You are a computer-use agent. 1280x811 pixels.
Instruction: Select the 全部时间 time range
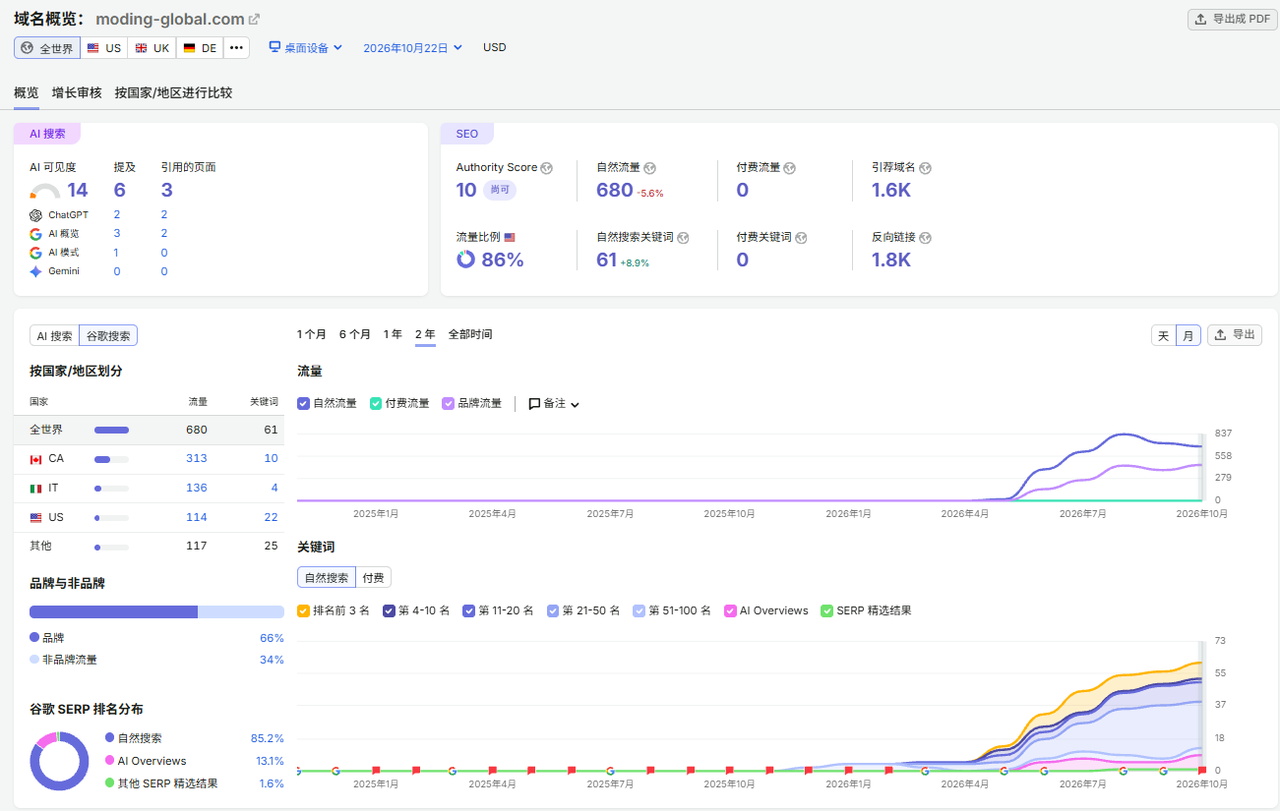coord(470,335)
